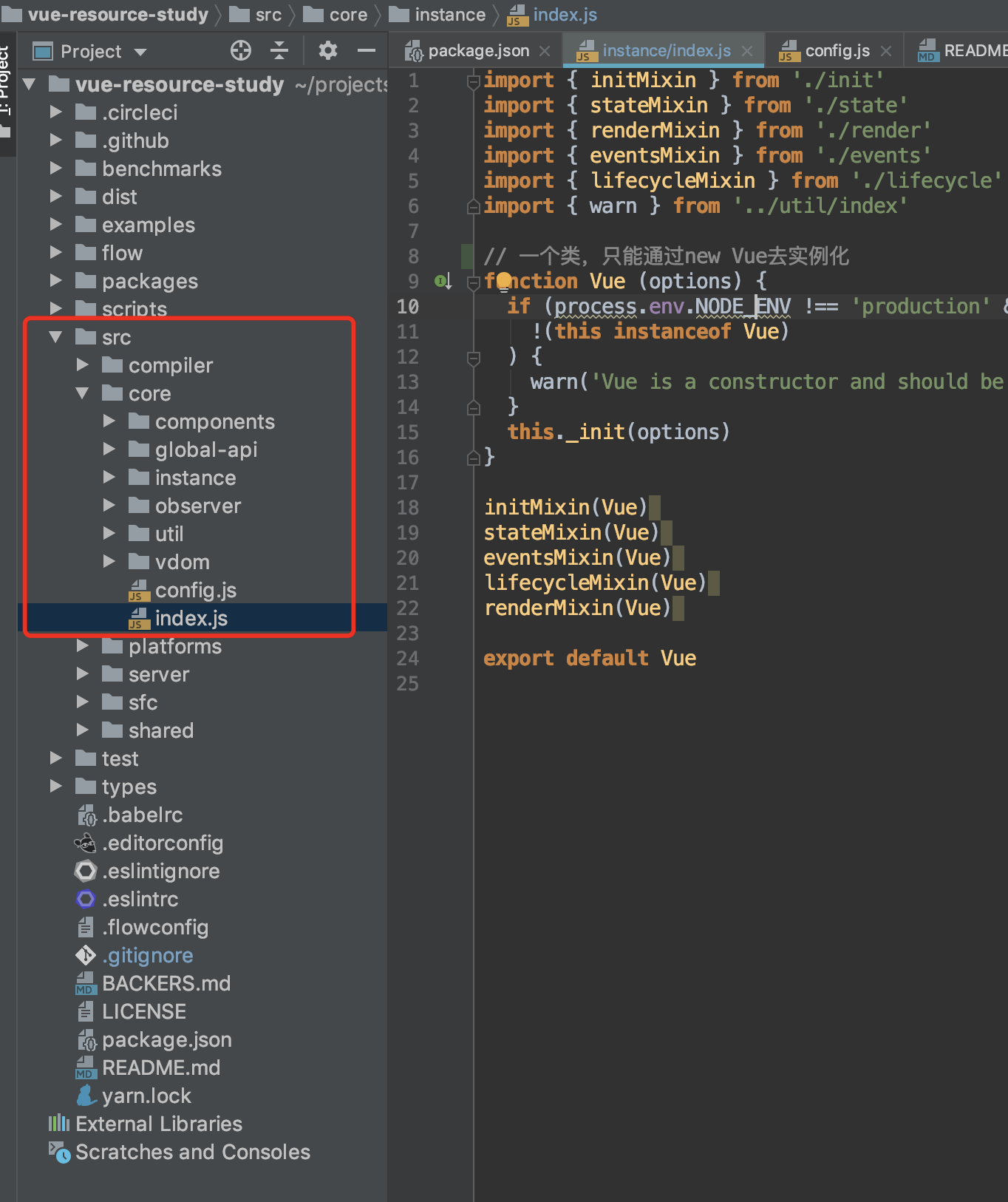The height and width of the screenshot is (1202, 1008).
Task: Close the instance/index.js tab
Action: [747, 51]
